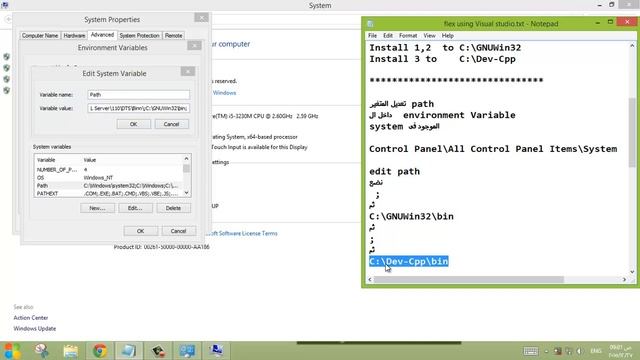
Task: Select the NUMBER_OF_P... variable row
Action: click(109, 169)
